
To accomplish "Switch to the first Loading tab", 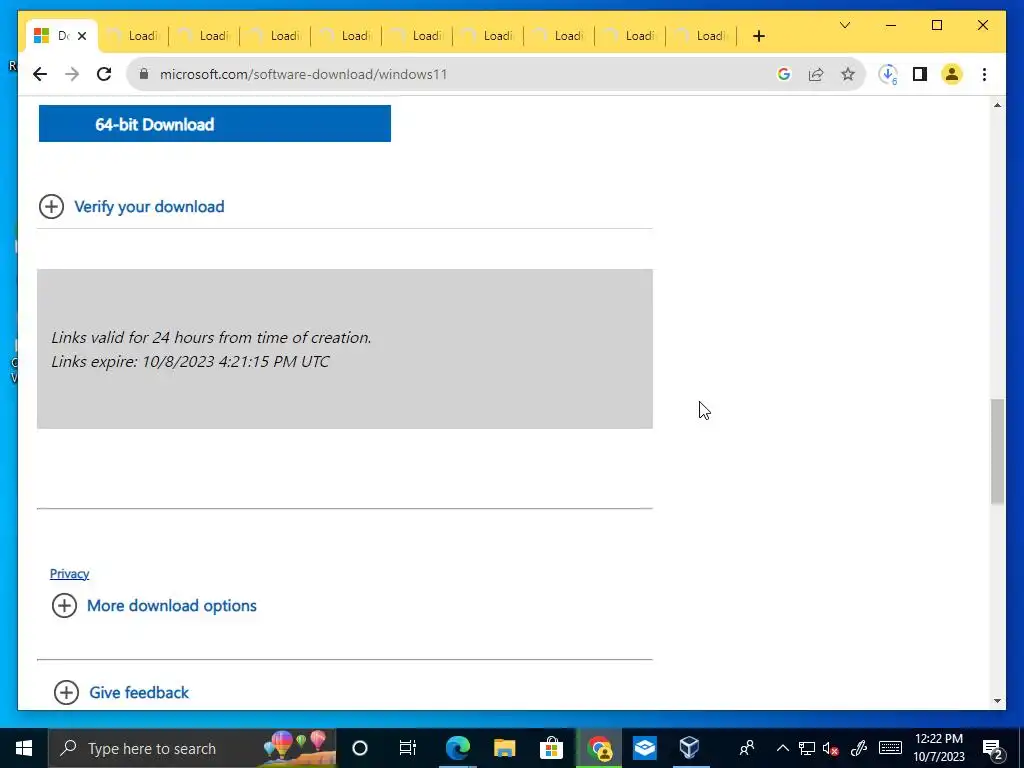I will point(134,37).
